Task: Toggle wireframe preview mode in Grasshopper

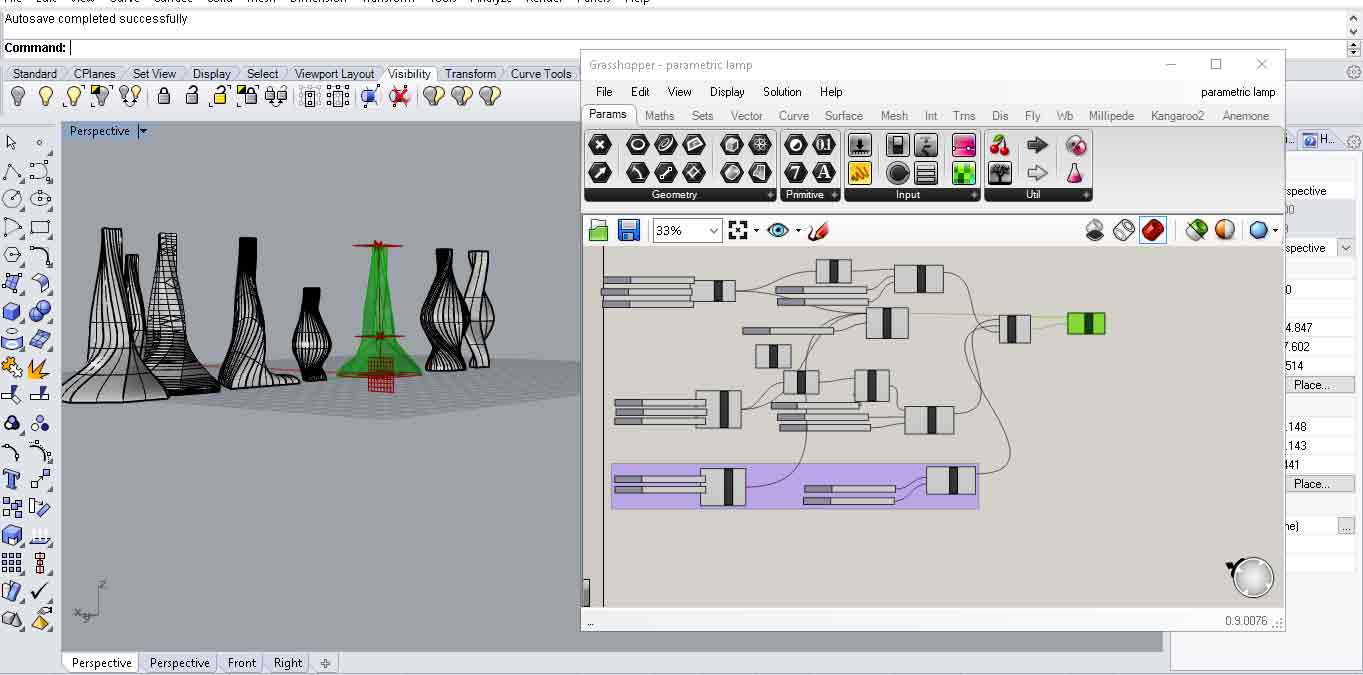Action: 1124,231
